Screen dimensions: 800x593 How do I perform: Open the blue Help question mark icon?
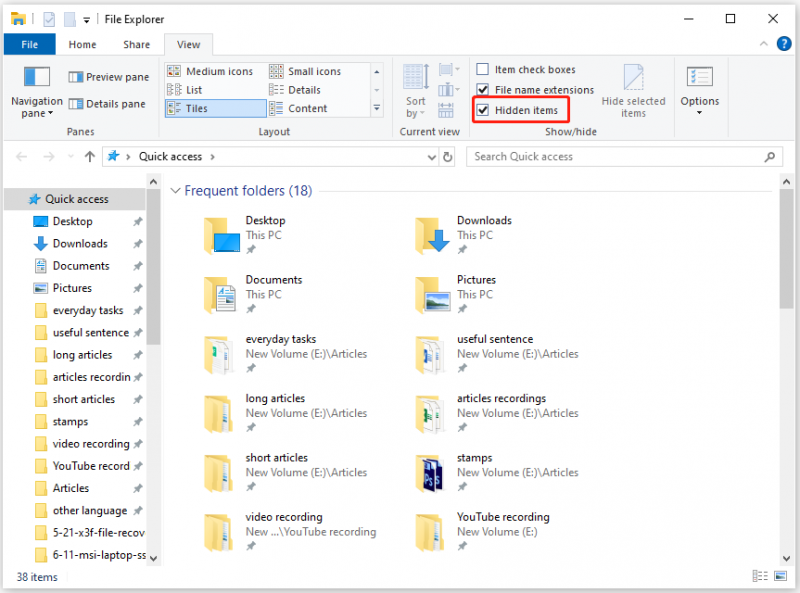coord(784,44)
